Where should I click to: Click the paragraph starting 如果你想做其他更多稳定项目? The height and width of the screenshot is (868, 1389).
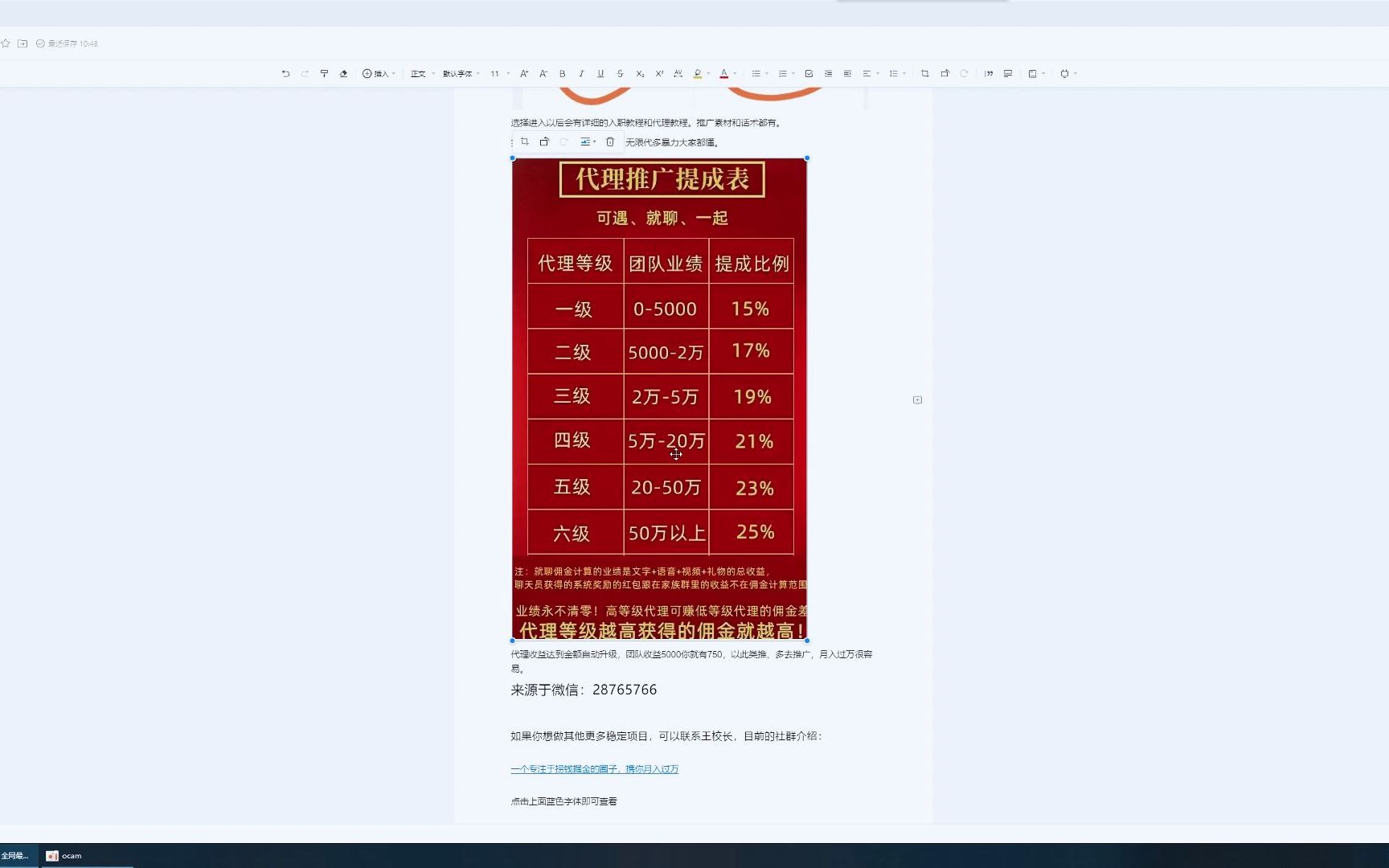(666, 736)
